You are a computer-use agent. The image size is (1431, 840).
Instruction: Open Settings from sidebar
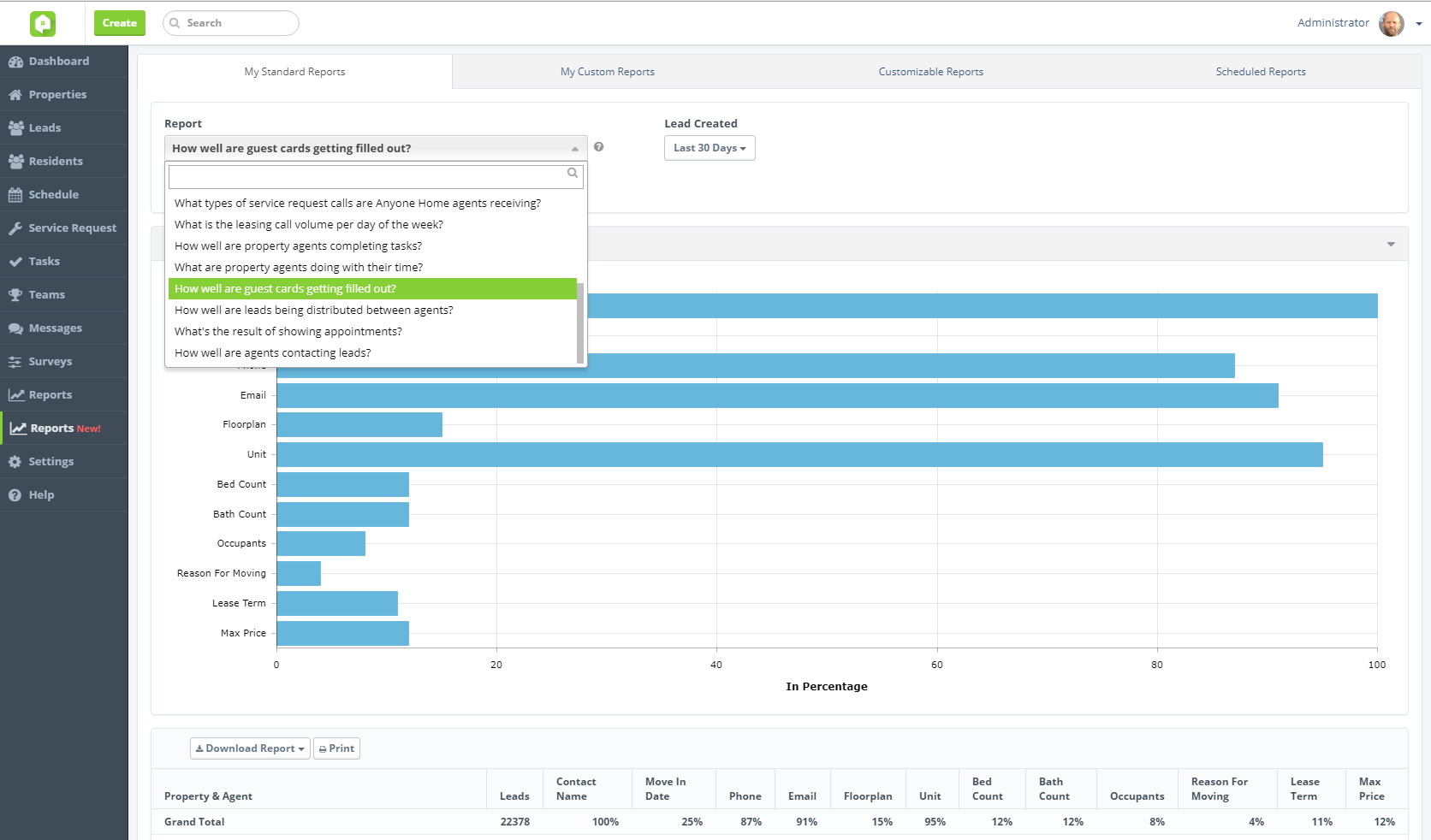pos(64,462)
